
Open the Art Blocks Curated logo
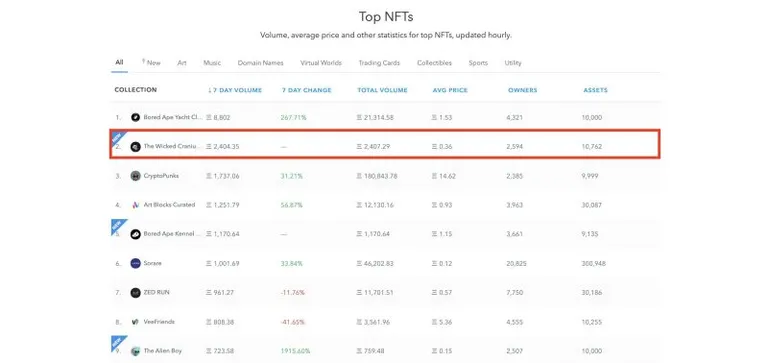[x=136, y=205]
